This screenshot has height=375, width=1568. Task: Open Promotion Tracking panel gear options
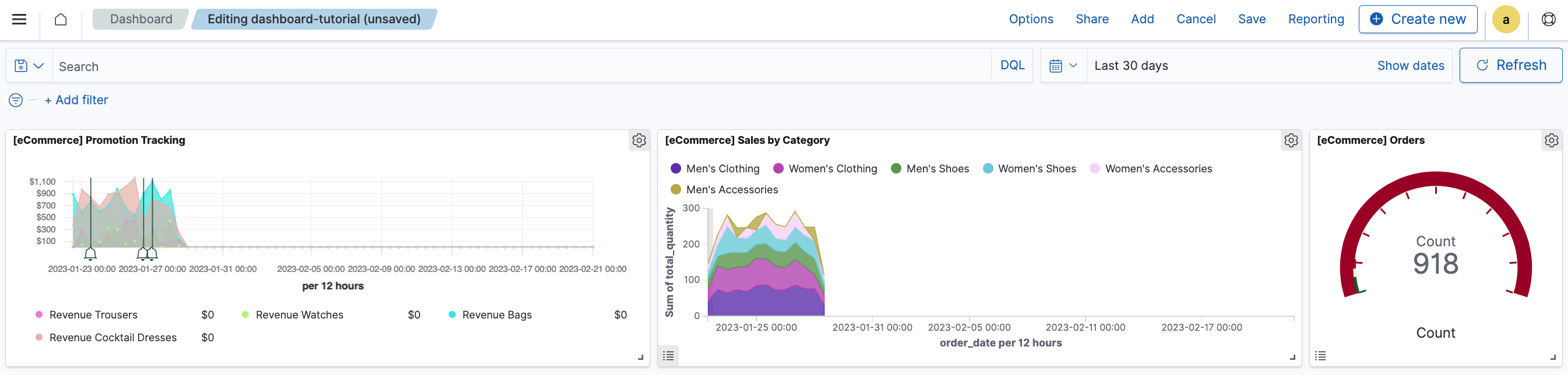coord(639,141)
